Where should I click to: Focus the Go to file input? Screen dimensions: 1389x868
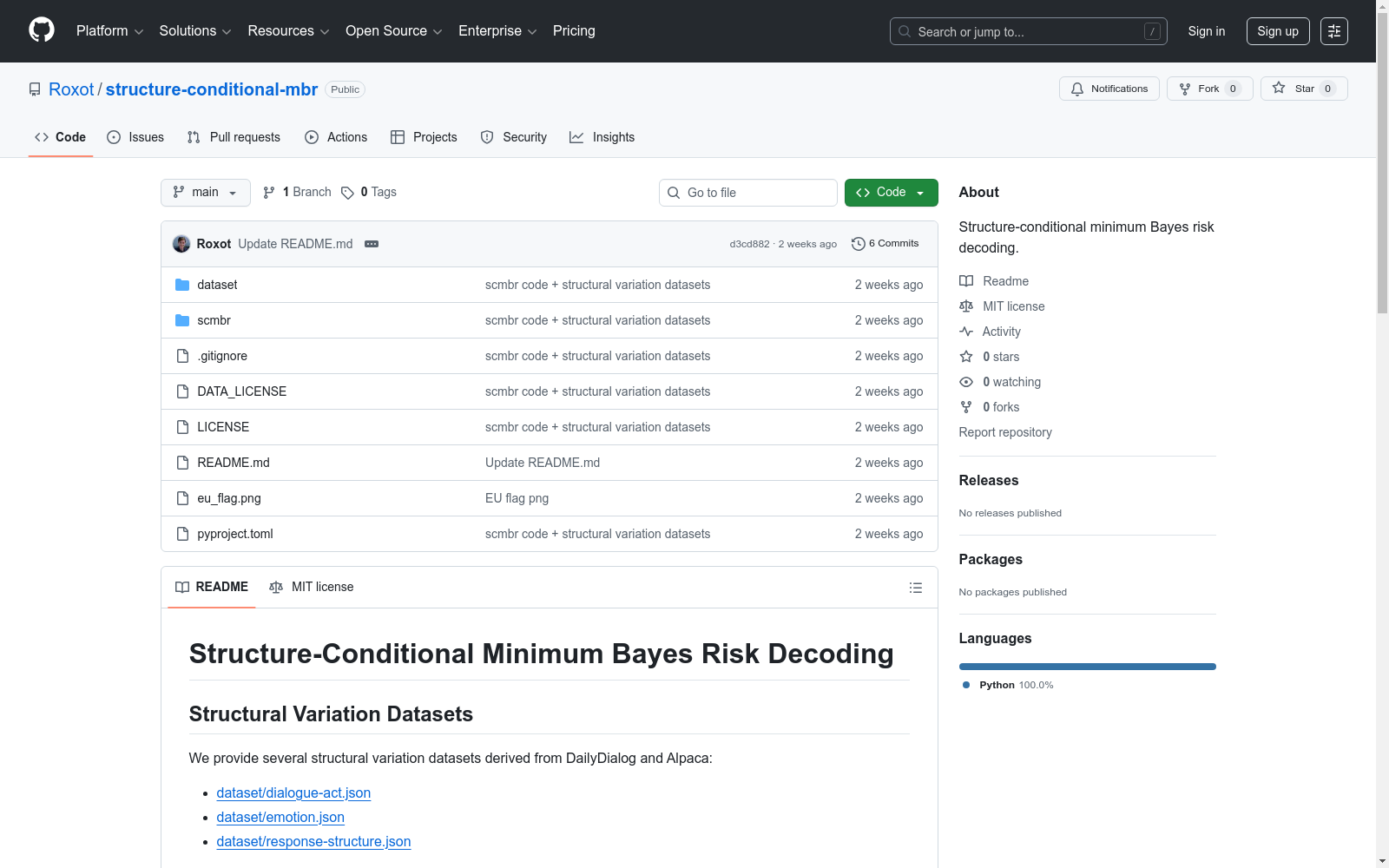pyautogui.click(x=748, y=193)
